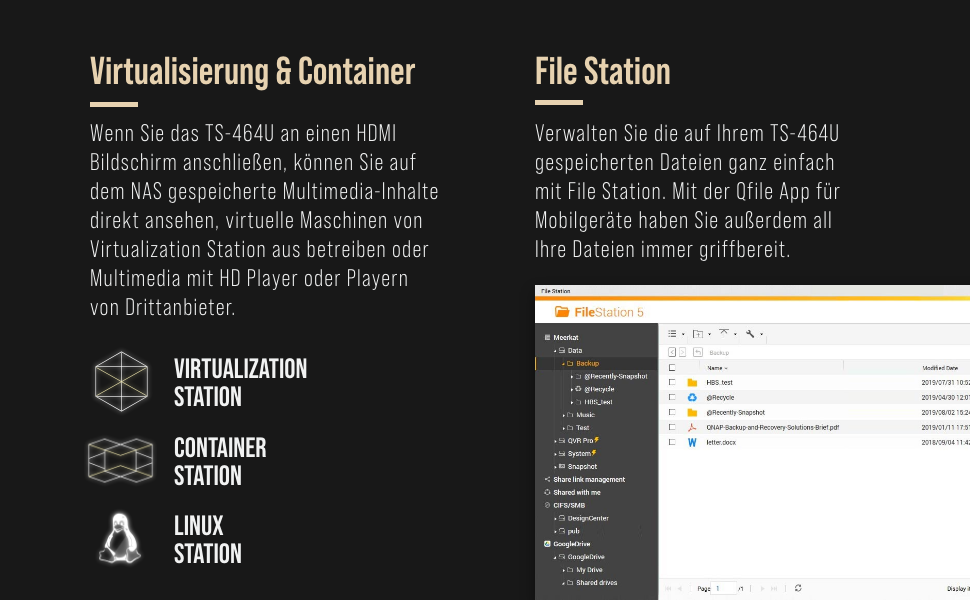Expand the Music folder arrow
This screenshot has width=970, height=600.
[563, 415]
